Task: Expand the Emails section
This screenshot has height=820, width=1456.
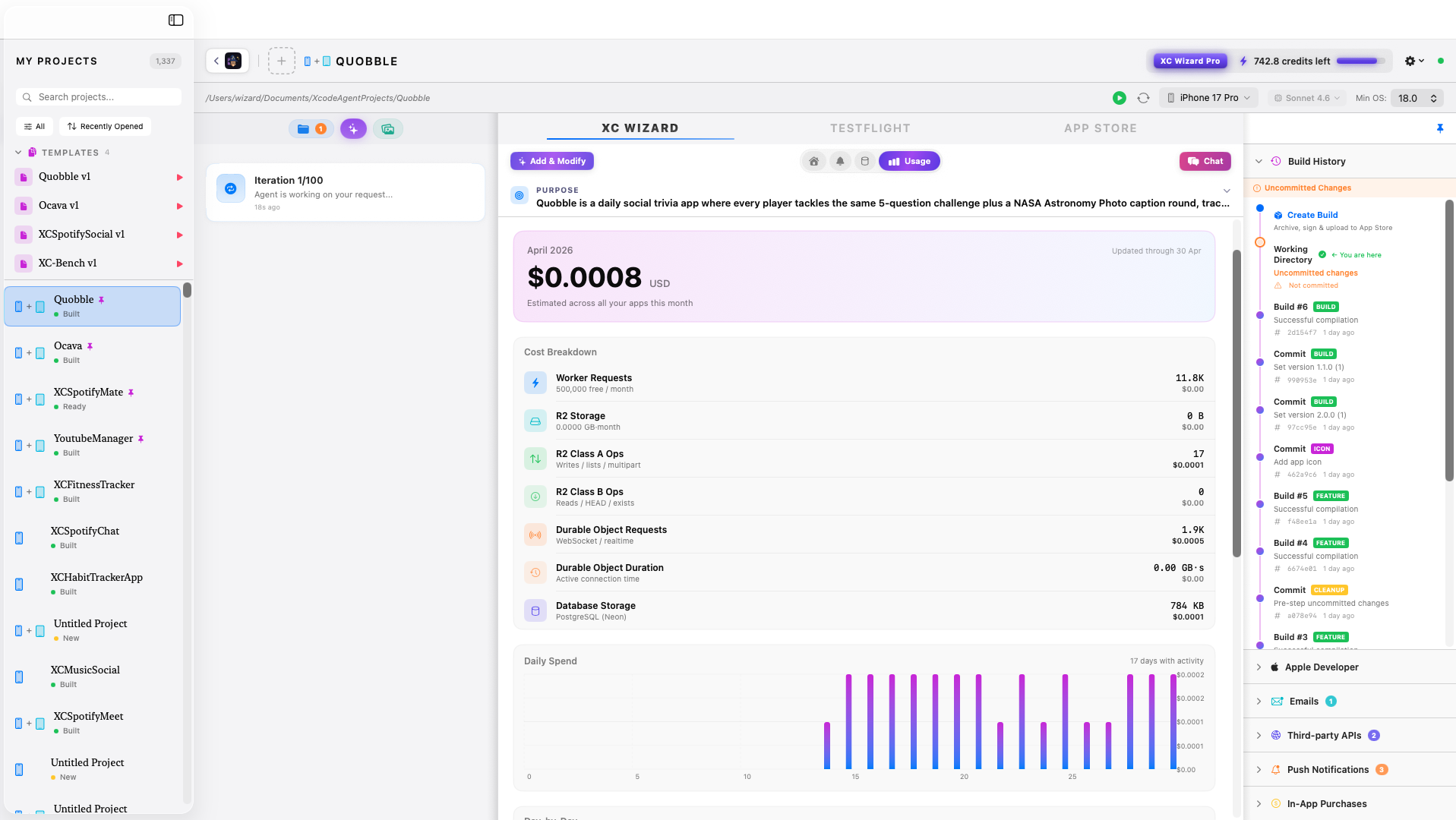Action: (x=1259, y=702)
